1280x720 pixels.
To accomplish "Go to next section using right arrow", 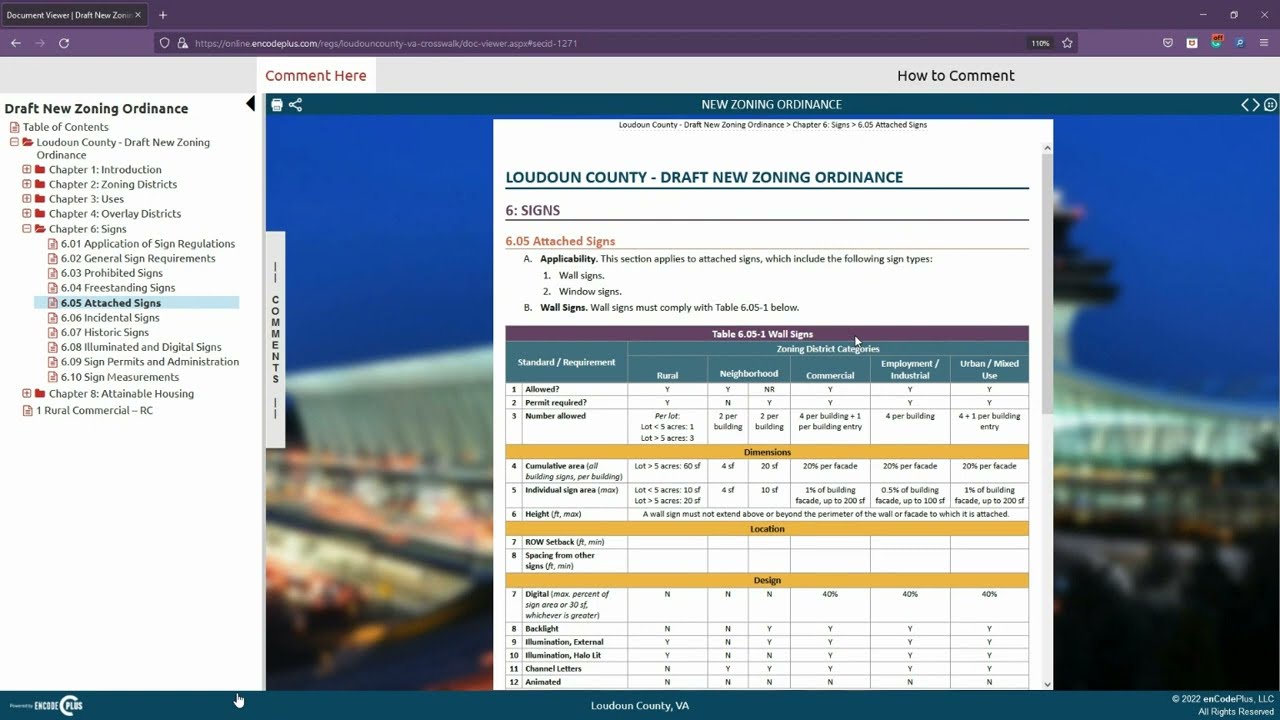I will click(x=1257, y=105).
